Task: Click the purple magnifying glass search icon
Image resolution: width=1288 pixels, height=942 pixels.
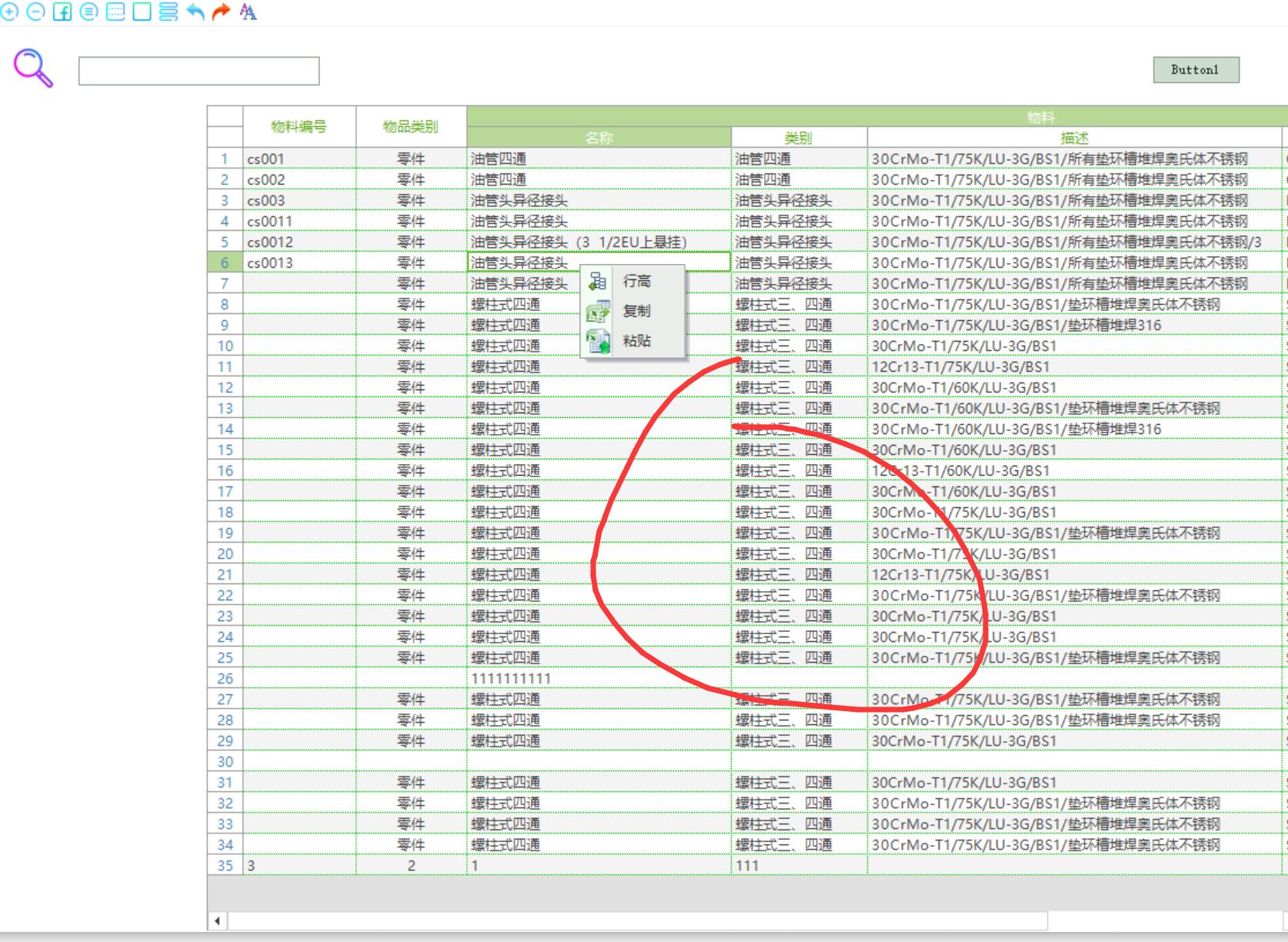Action: (x=33, y=68)
